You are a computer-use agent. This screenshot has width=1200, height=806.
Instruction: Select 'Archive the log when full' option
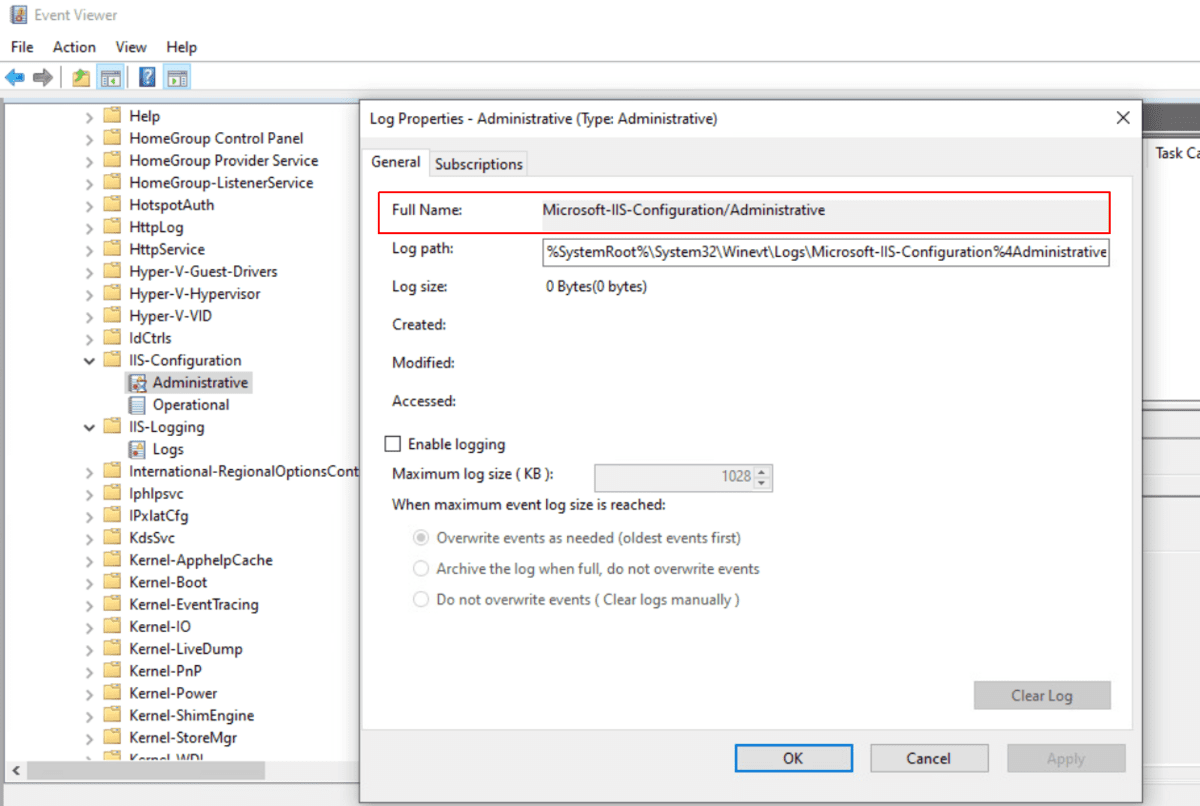click(421, 569)
